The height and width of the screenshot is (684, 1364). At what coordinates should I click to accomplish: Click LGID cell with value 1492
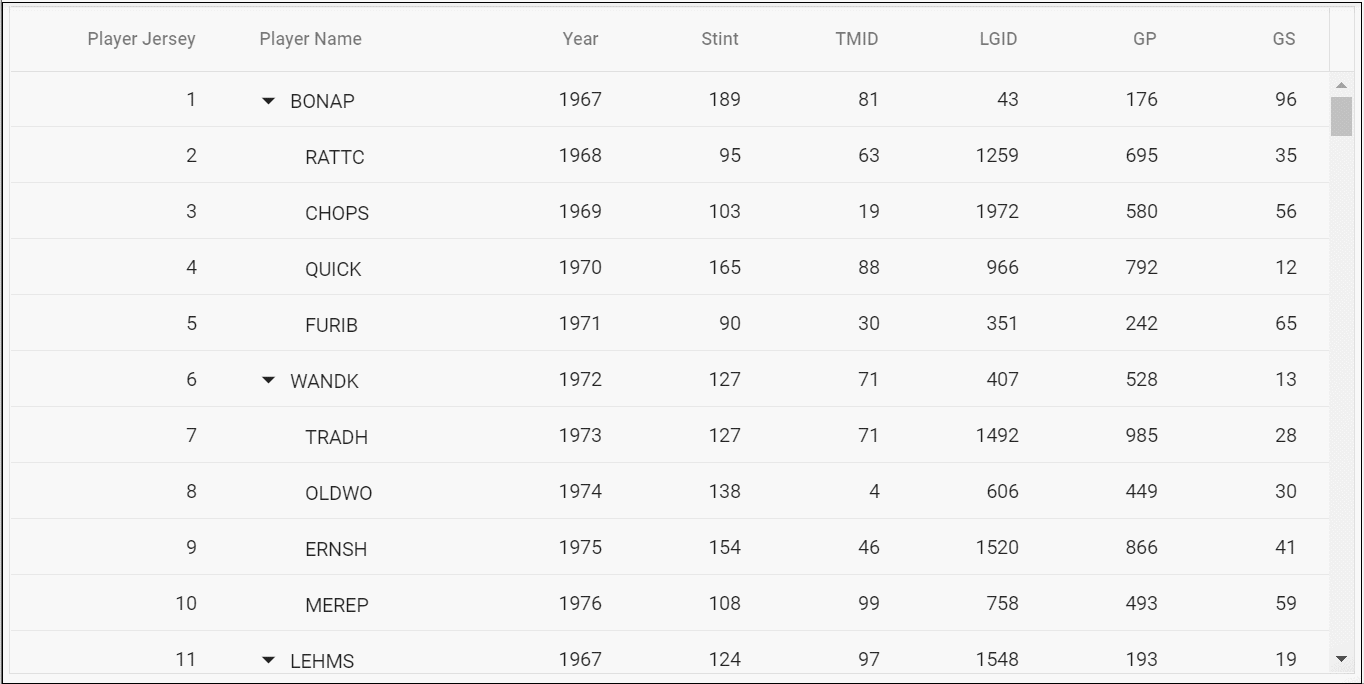pos(997,435)
